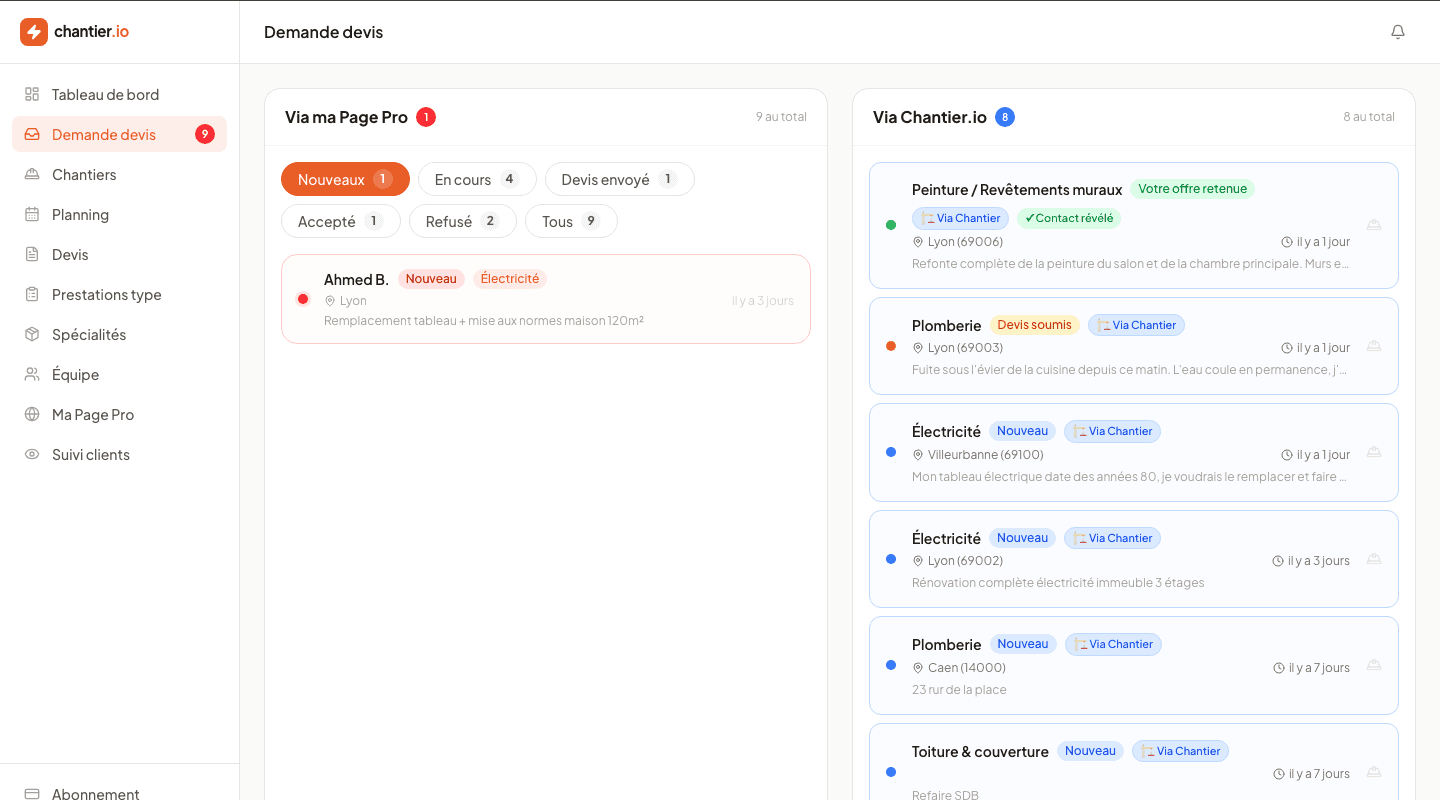The width and height of the screenshot is (1440, 800).
Task: Click the hard-hat icon on Caen card
Action: click(1374, 665)
